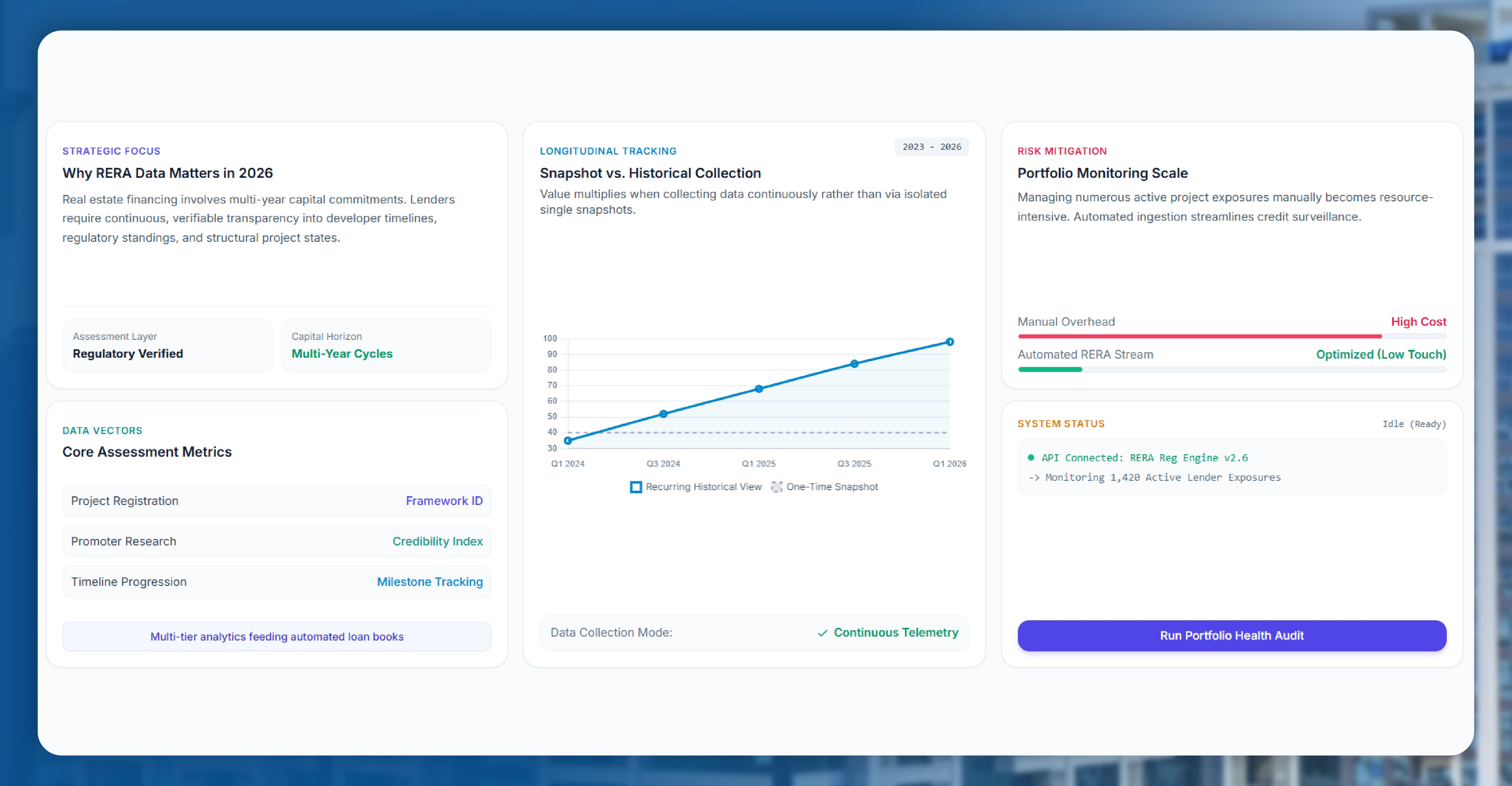The image size is (1512, 786).
Task: Select the Q3 2024 chart data point
Action: pos(663,414)
